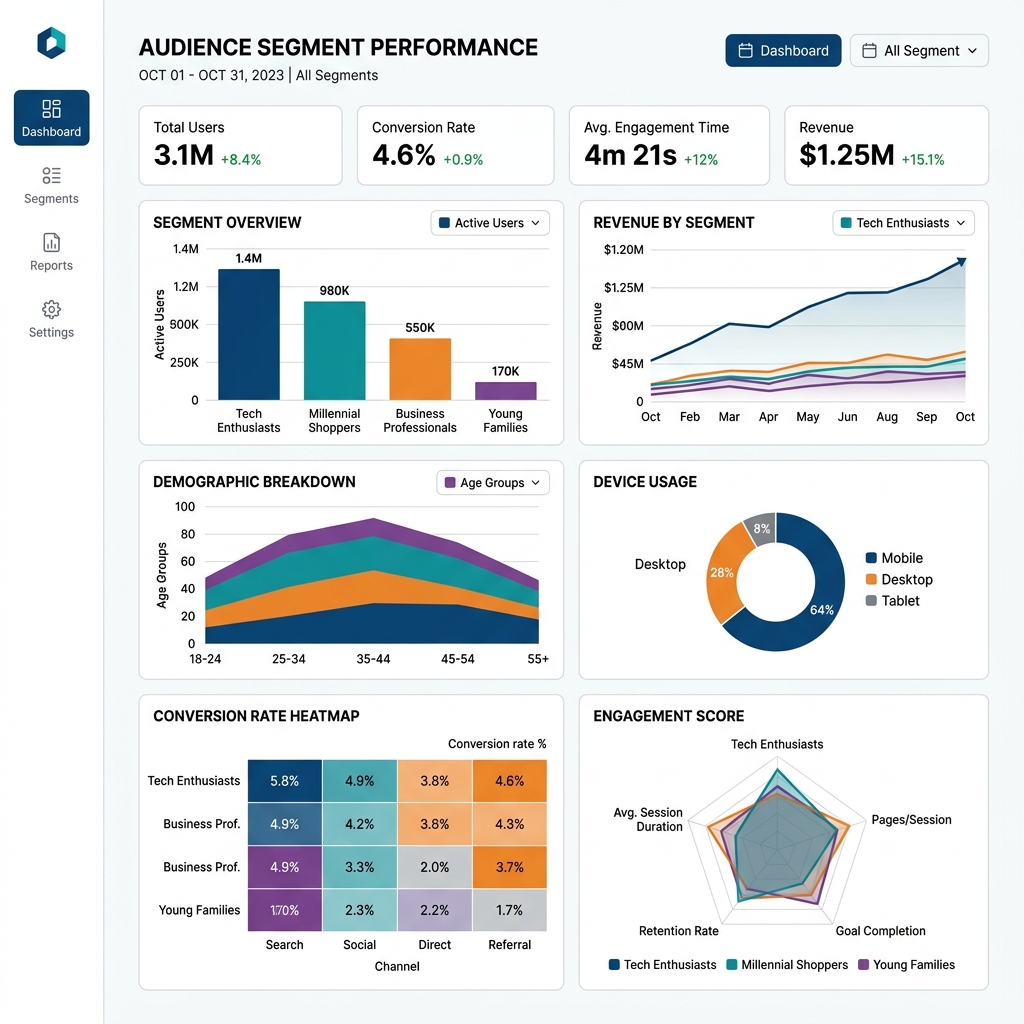
Task: Click the Avg. Session Duration radar label
Action: pos(648,820)
